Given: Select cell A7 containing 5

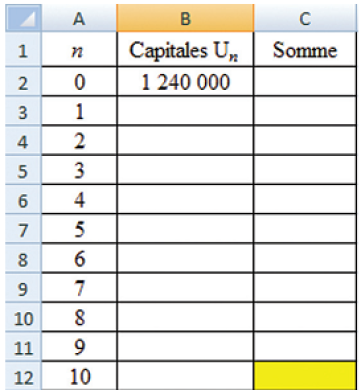Looking at the screenshot, I should 79,229.
